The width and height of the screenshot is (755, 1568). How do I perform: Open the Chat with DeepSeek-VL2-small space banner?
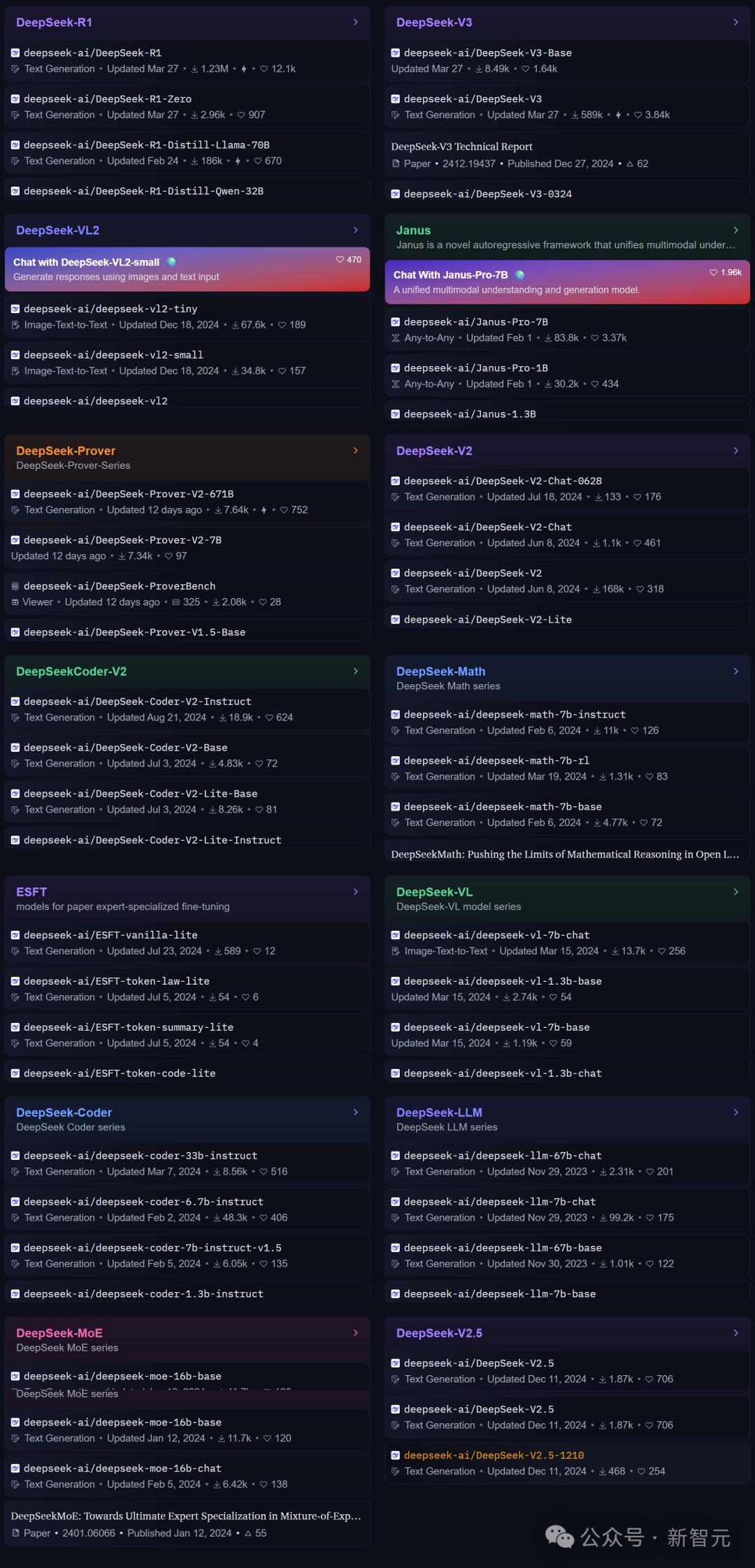187,269
